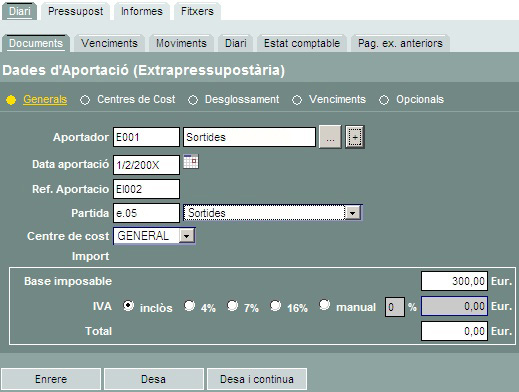Select the Desglossament section circle
This screenshot has width=519, height=392.
pos(193,100)
